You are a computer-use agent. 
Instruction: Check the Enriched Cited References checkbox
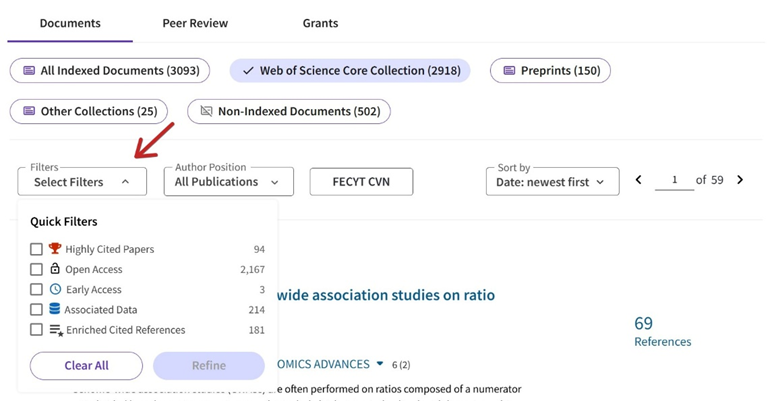[36, 330]
